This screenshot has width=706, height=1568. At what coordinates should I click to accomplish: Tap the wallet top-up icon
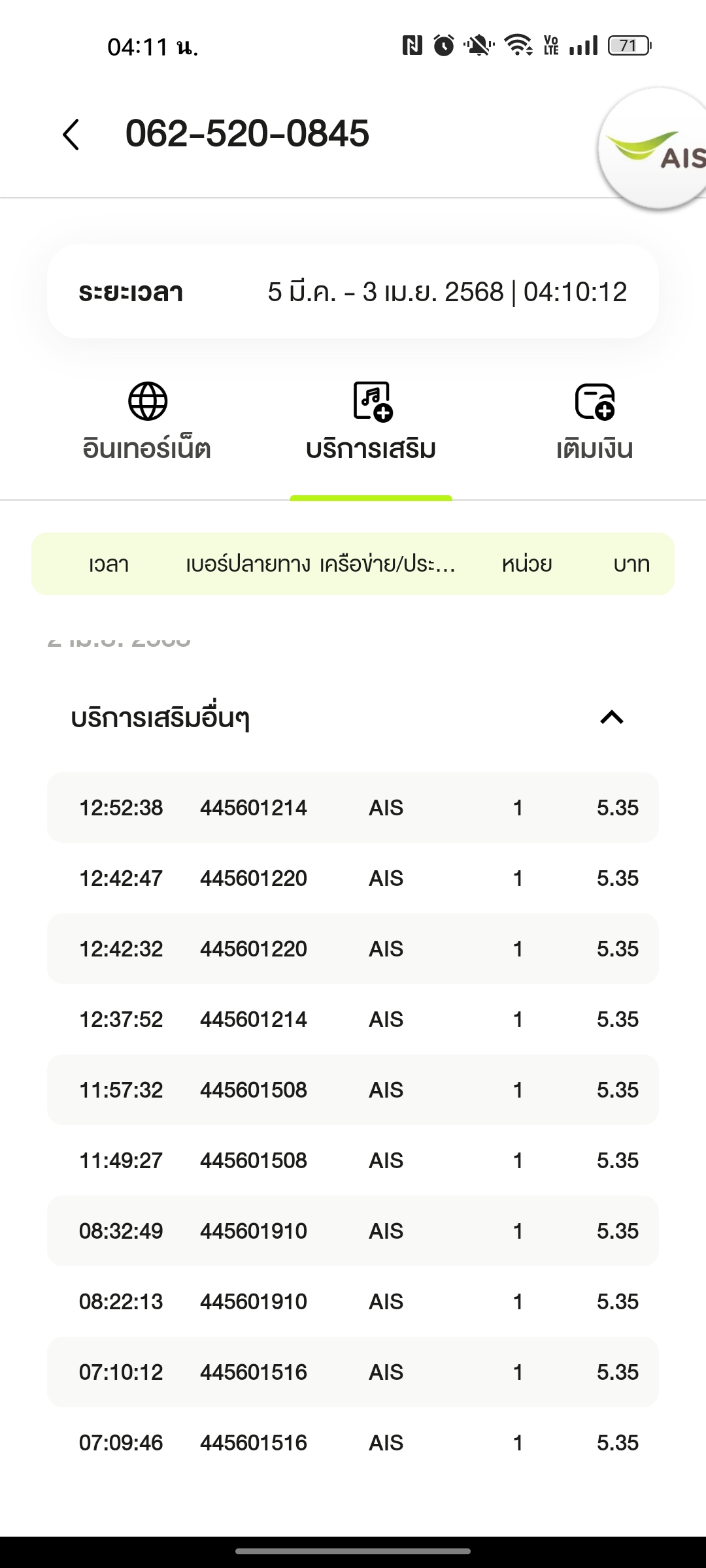[x=594, y=400]
